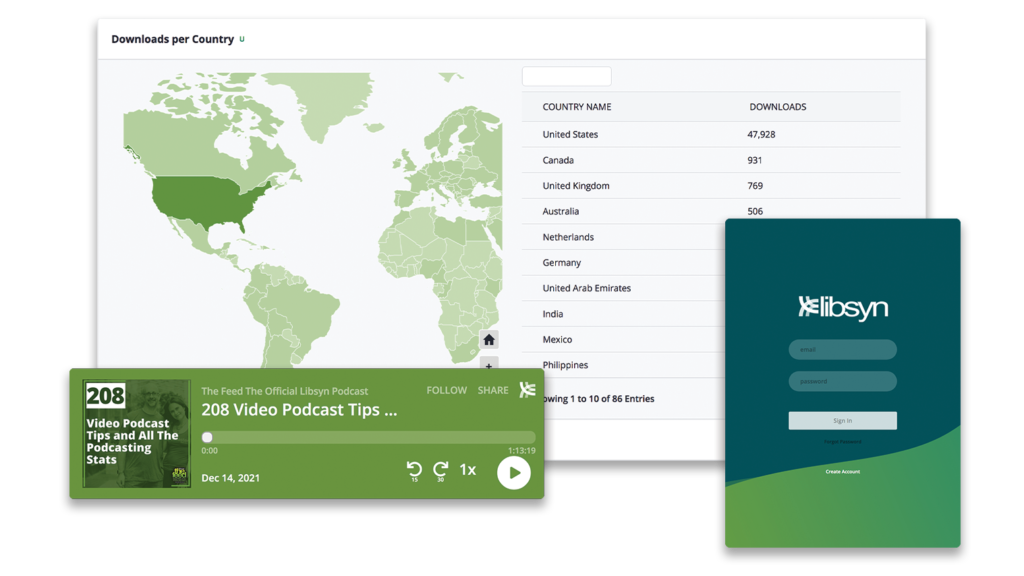
Task: Click the 931 downloads value
Action: pos(755,160)
